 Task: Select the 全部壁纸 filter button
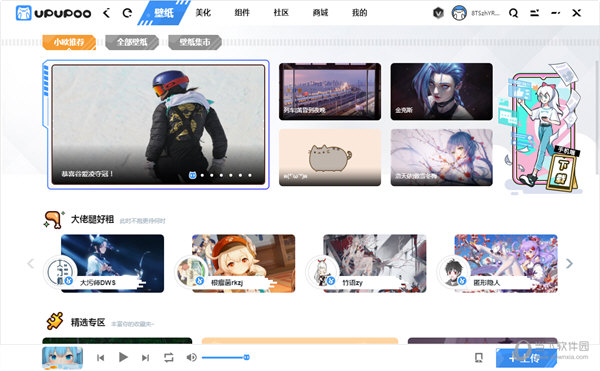(x=132, y=42)
